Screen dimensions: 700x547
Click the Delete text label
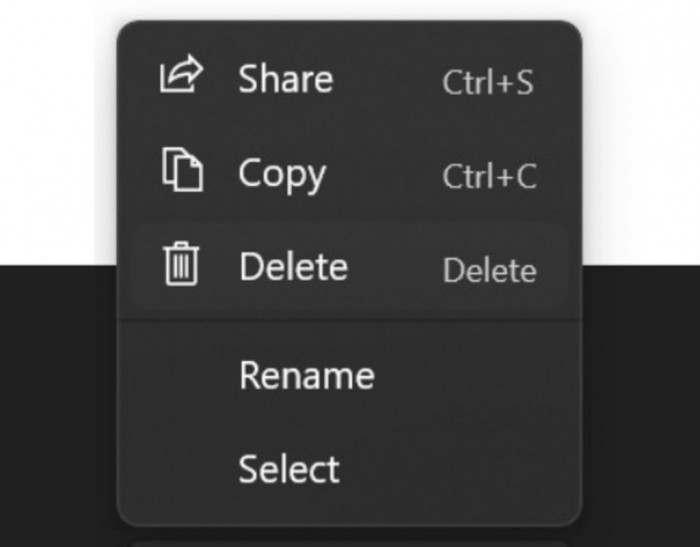click(x=293, y=267)
